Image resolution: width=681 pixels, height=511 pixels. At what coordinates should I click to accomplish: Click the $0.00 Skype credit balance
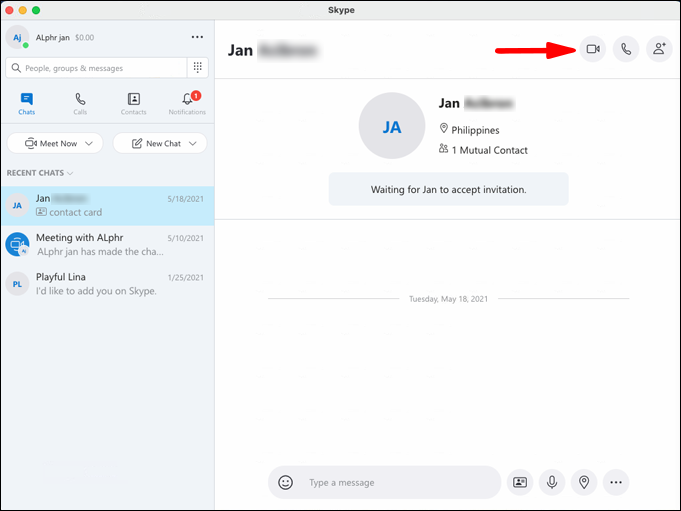84,37
